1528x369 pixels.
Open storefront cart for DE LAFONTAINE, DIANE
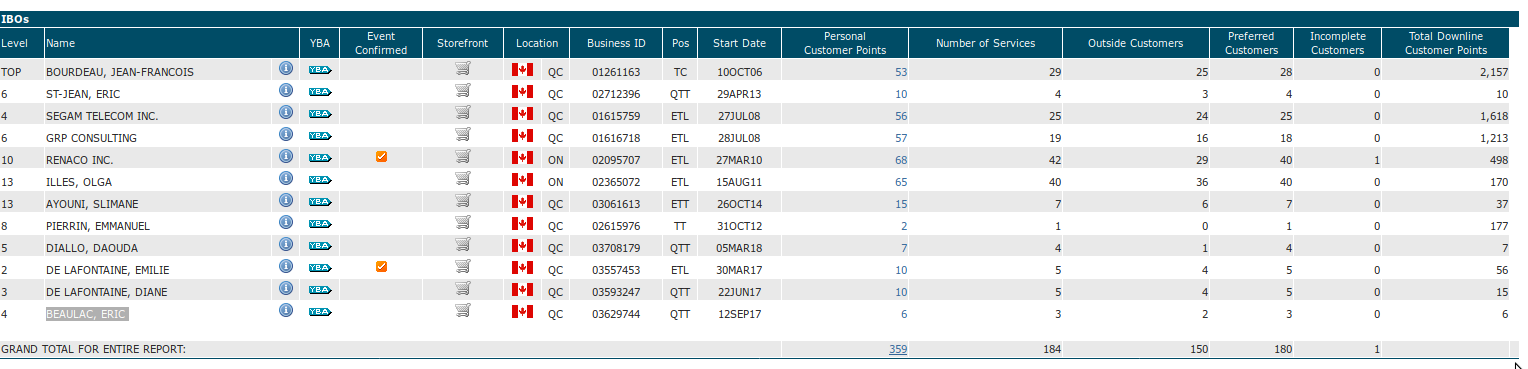pos(462,289)
